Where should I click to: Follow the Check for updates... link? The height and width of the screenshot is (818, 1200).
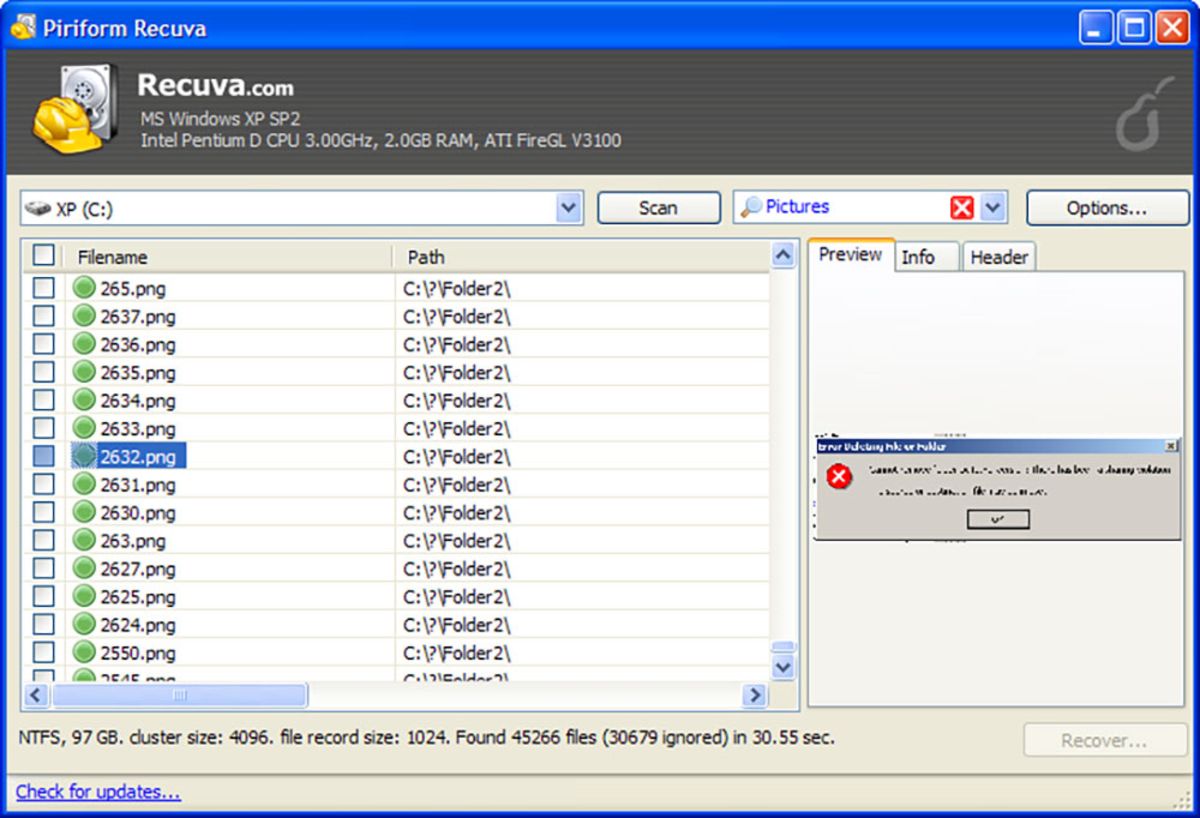[x=98, y=791]
